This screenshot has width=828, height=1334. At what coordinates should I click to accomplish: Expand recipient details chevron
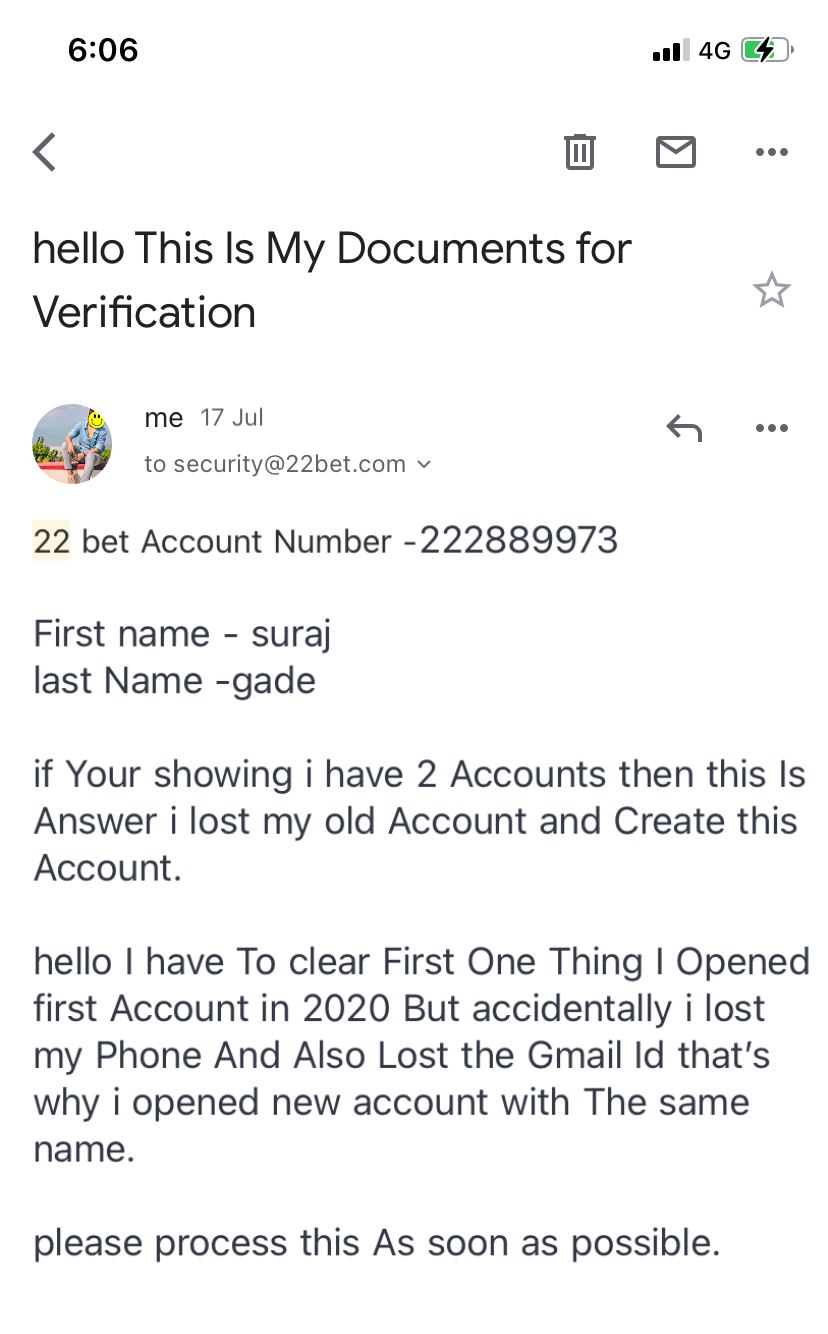(x=424, y=464)
